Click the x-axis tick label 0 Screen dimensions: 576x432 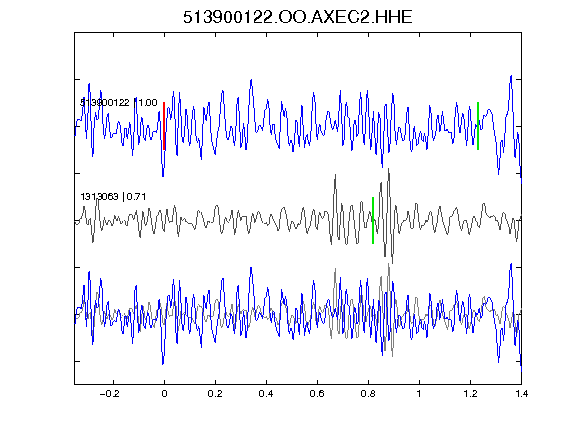[164, 394]
